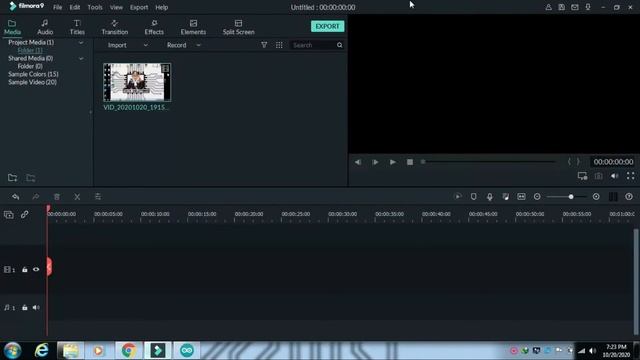640x360 pixels.
Task: Switch to the Titles tab
Action: (x=77, y=27)
